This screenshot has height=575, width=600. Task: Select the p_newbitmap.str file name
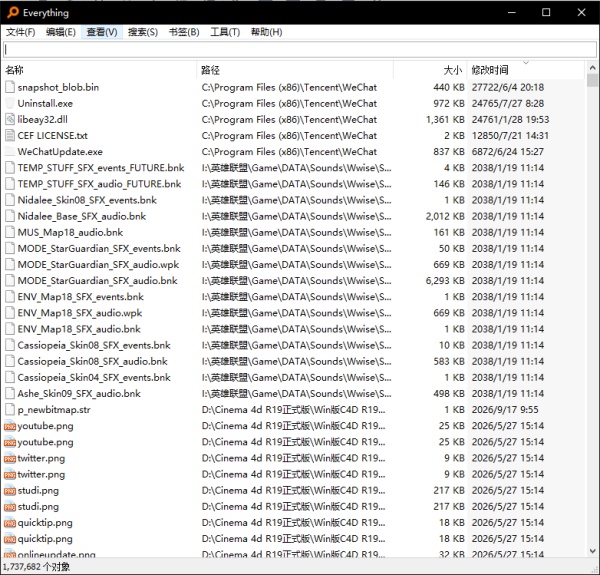click(x=54, y=410)
